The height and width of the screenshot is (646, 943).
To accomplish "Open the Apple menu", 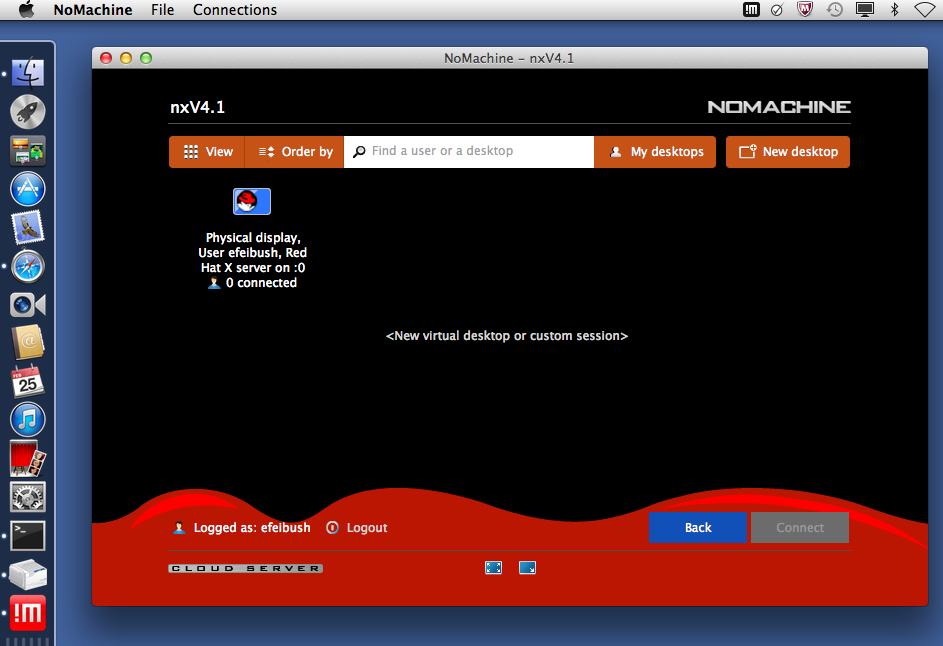I will coord(26,10).
